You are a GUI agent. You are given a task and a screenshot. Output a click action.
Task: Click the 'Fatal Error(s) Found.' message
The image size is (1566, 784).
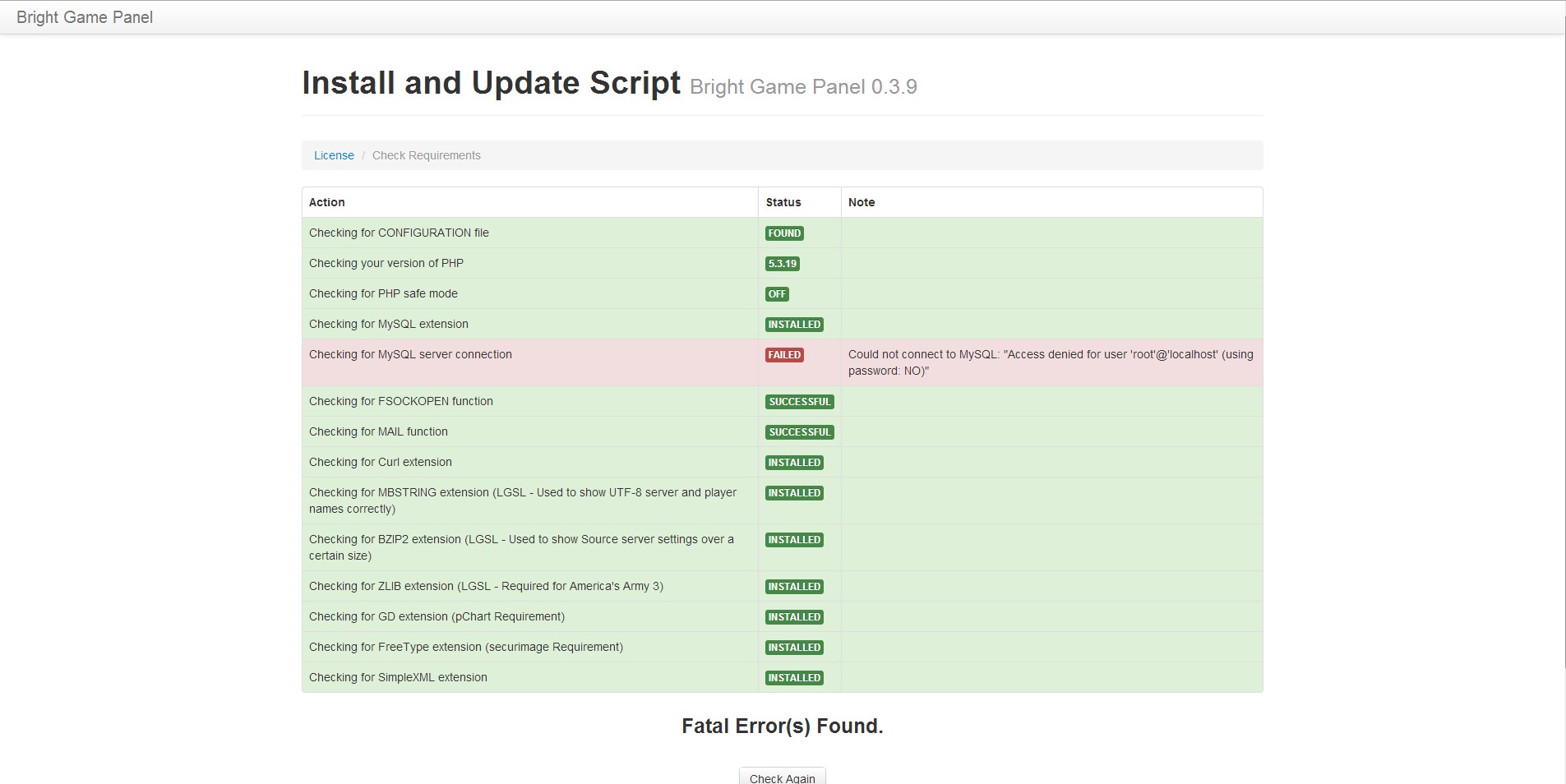coord(783,726)
